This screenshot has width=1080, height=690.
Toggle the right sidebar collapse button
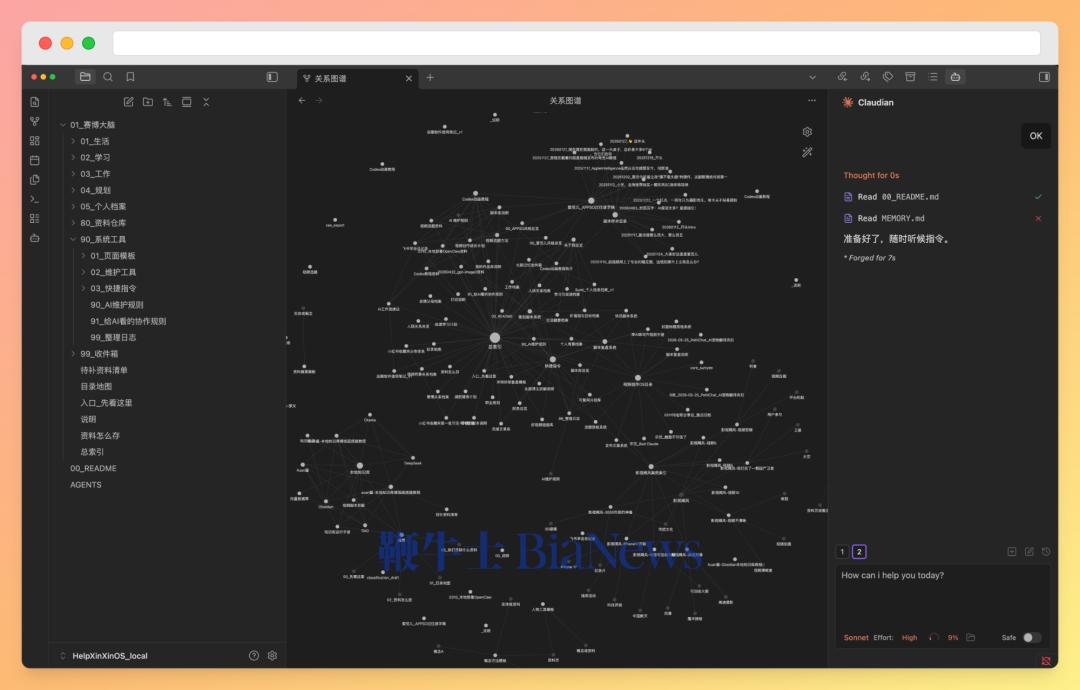[1044, 77]
